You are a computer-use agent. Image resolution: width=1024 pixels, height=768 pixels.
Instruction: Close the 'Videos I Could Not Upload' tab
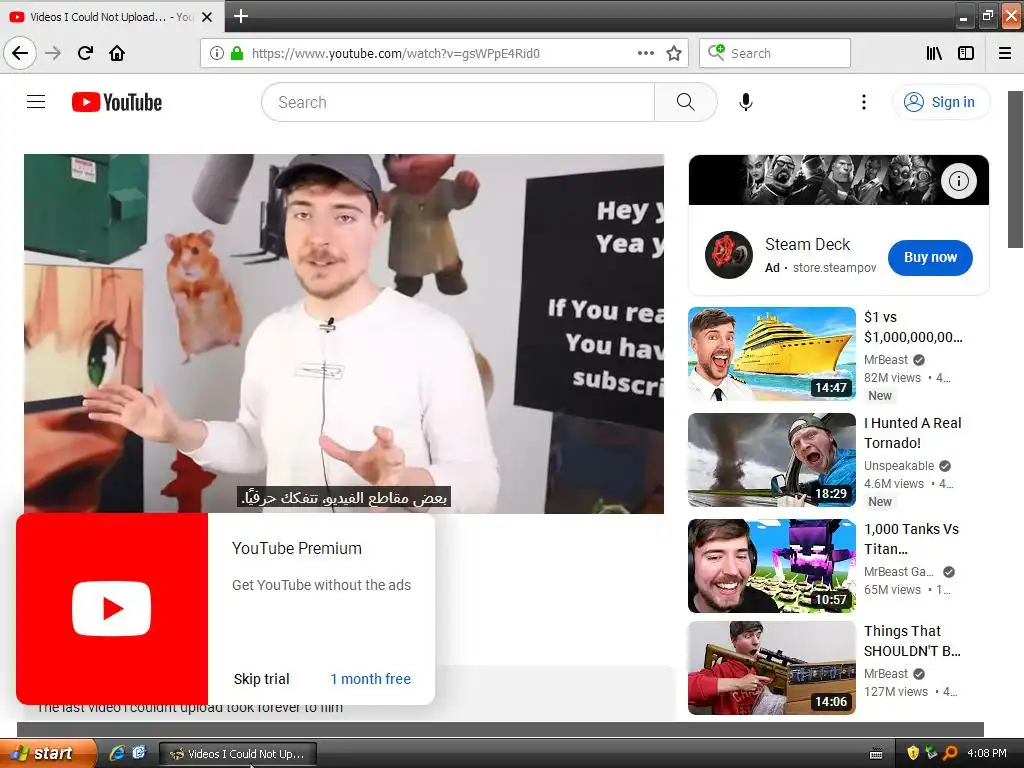(207, 17)
